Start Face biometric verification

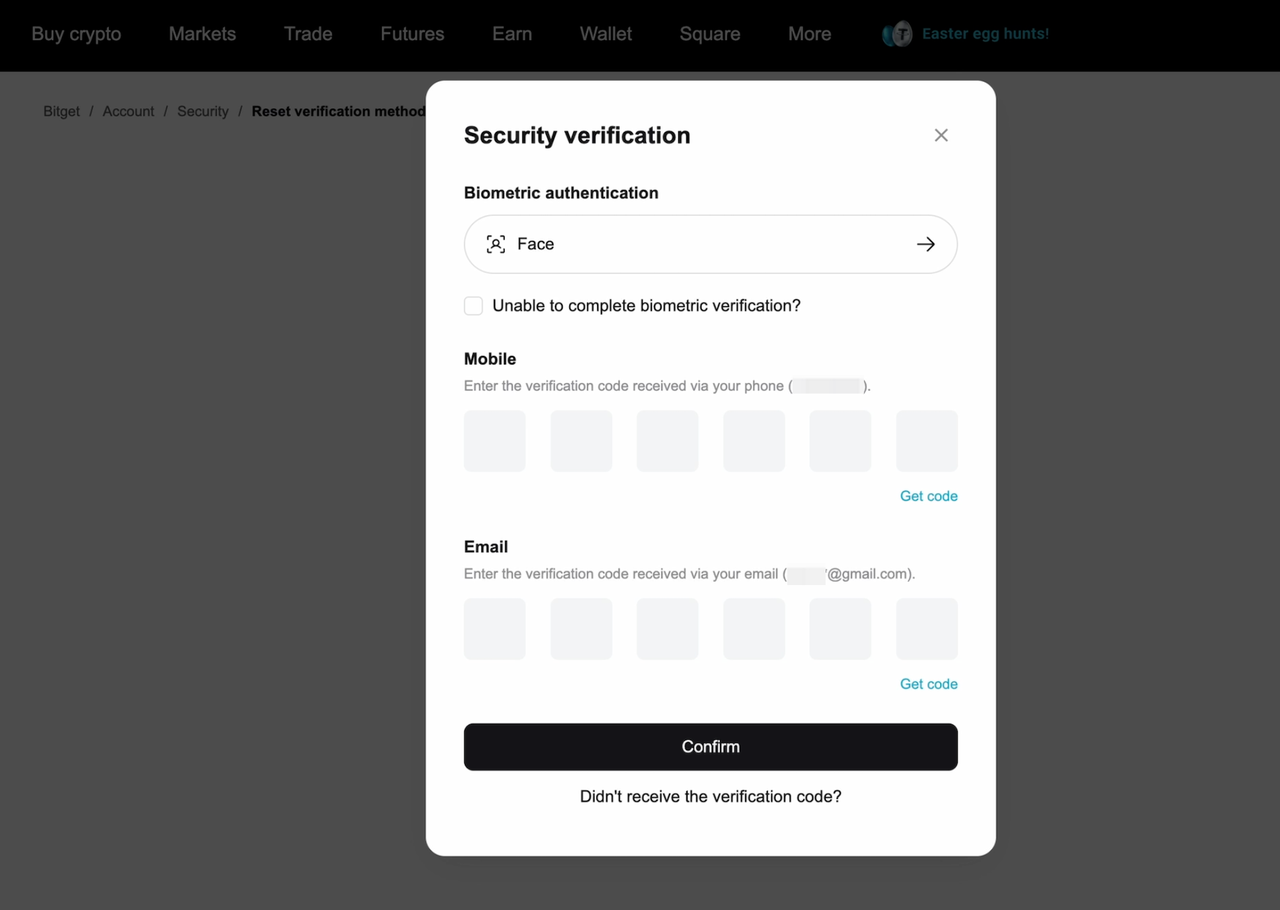pos(710,243)
